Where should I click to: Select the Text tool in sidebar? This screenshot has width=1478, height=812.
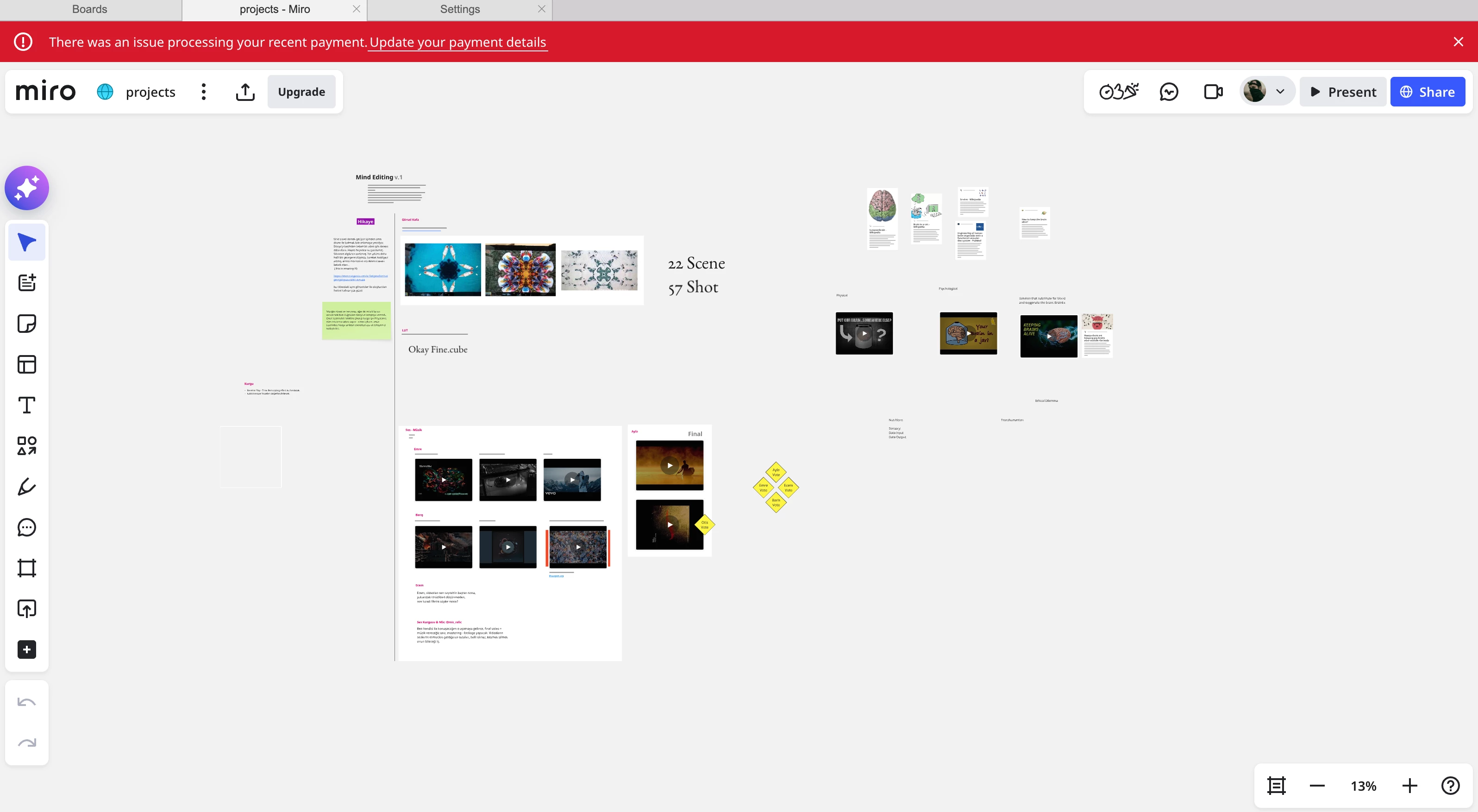coord(27,405)
